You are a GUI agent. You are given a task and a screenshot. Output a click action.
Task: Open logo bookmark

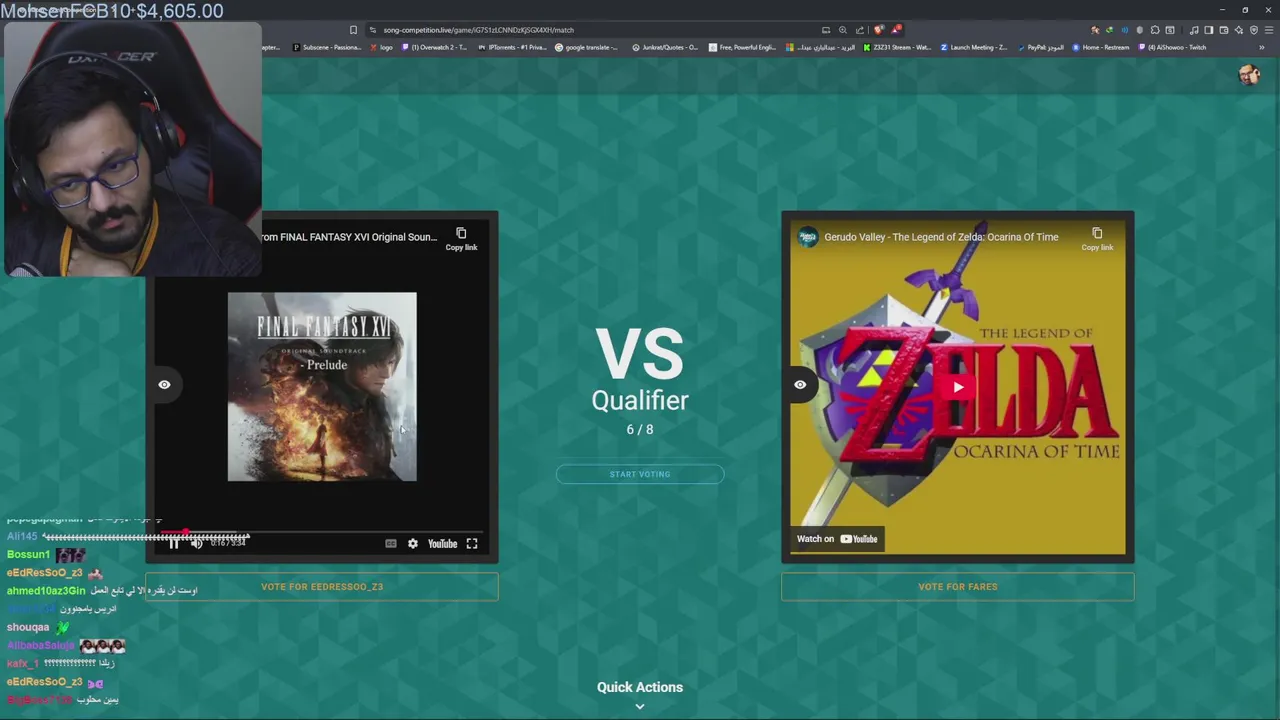click(381, 47)
